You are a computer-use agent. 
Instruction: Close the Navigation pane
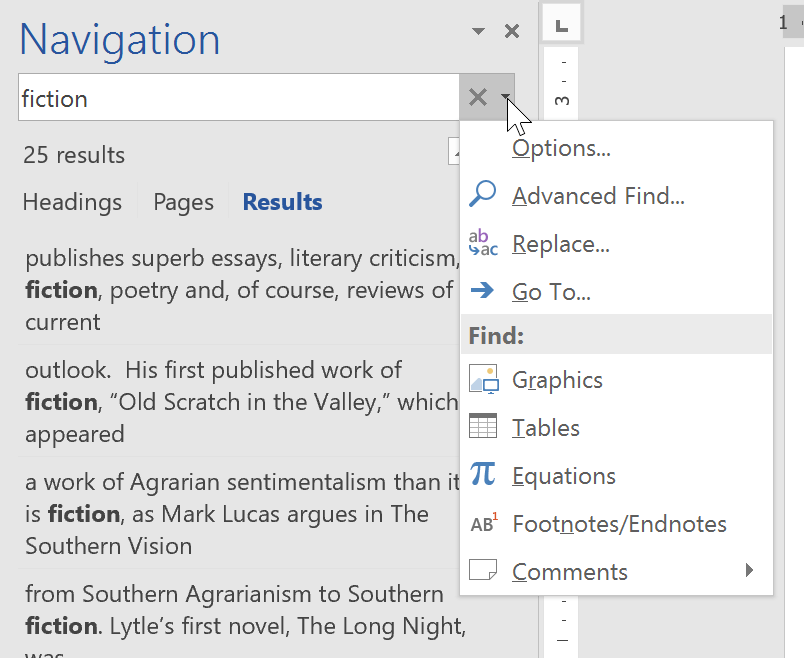512,30
